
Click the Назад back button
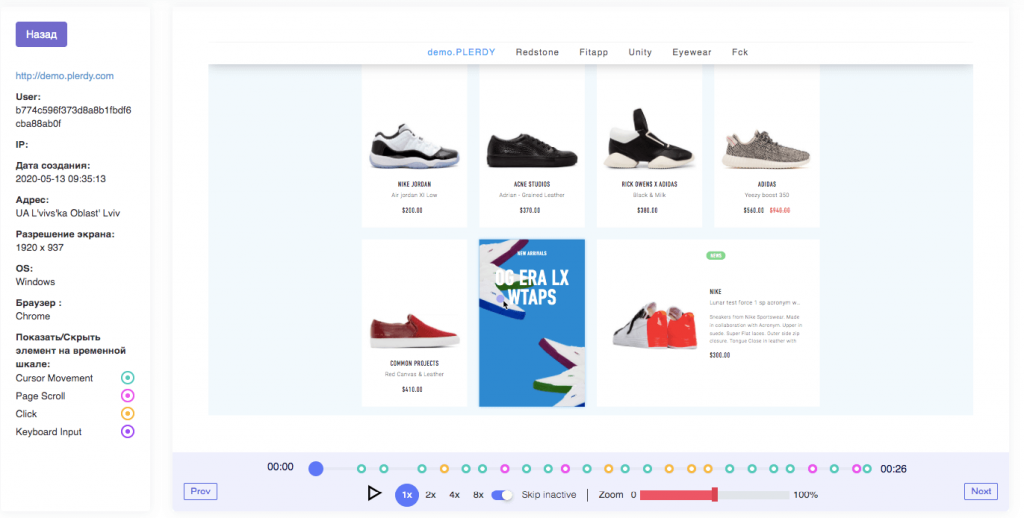(x=41, y=34)
